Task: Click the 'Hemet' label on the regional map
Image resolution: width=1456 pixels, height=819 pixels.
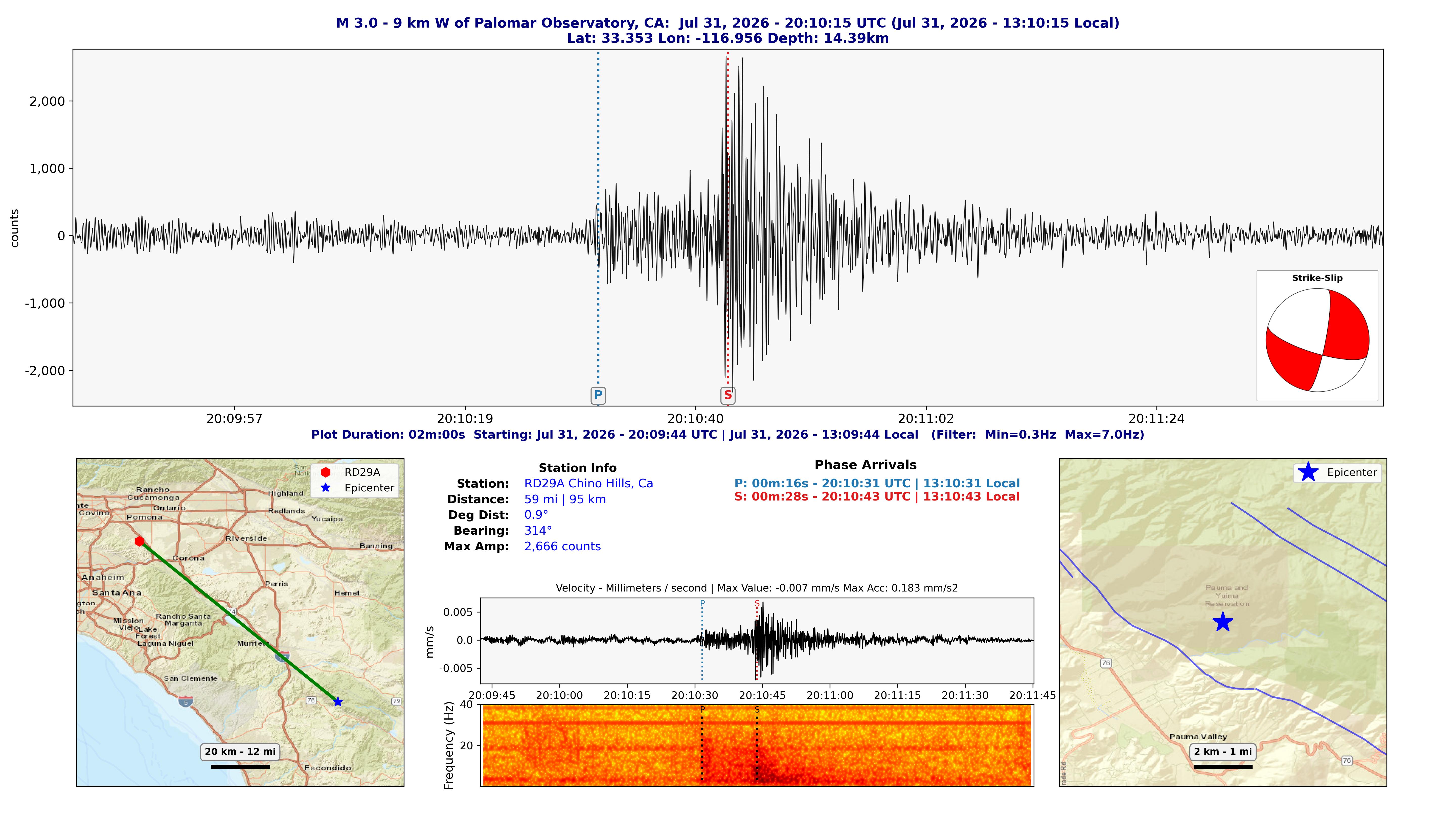Action: 347,593
